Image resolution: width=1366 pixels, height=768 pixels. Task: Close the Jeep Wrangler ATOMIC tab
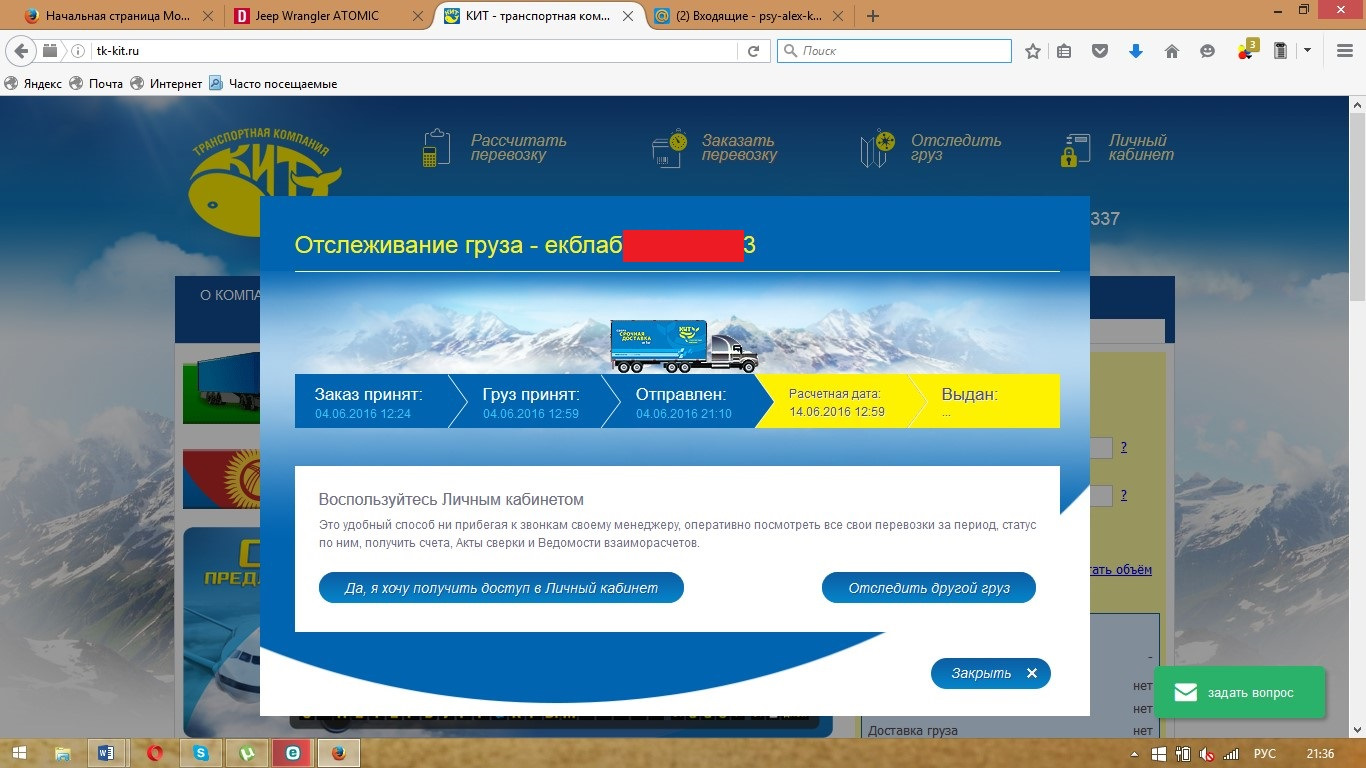[416, 16]
